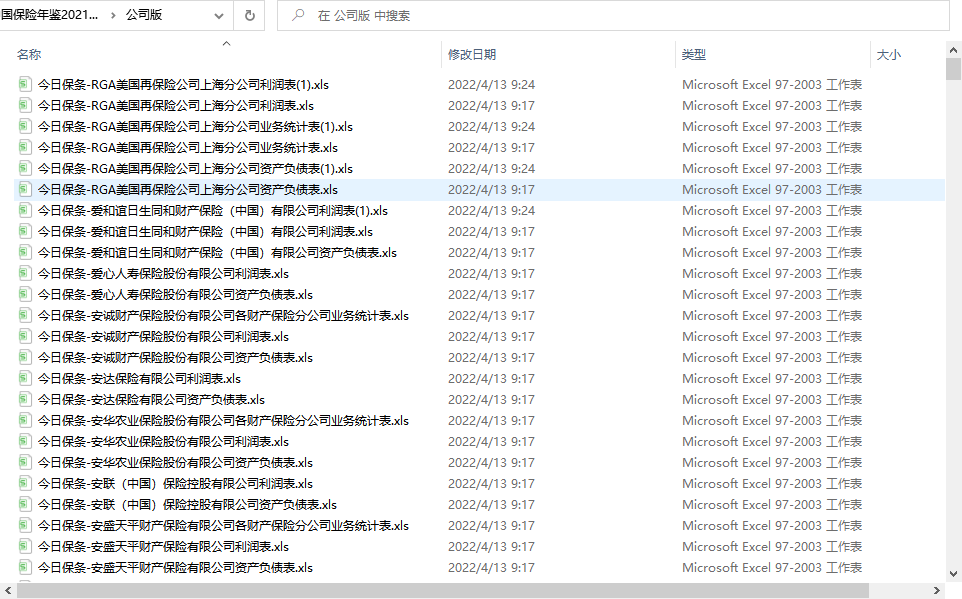The height and width of the screenshot is (599, 962).
Task: Refresh the 公司版 folder view
Action: pos(250,15)
